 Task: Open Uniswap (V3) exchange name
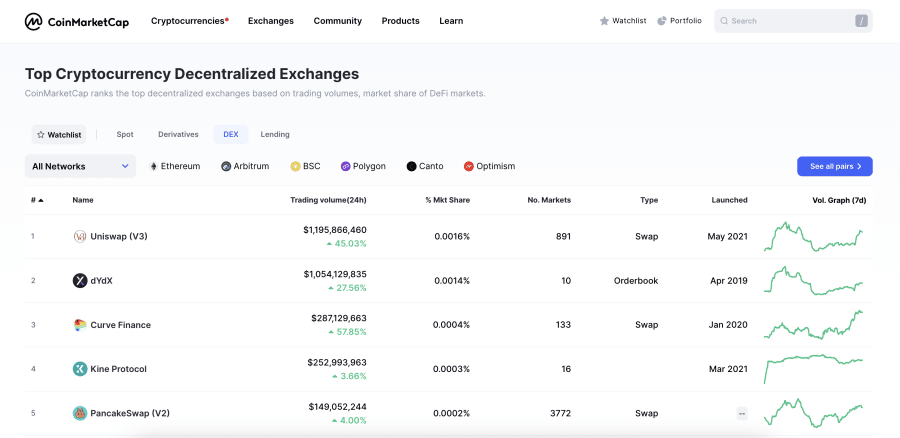(x=119, y=236)
